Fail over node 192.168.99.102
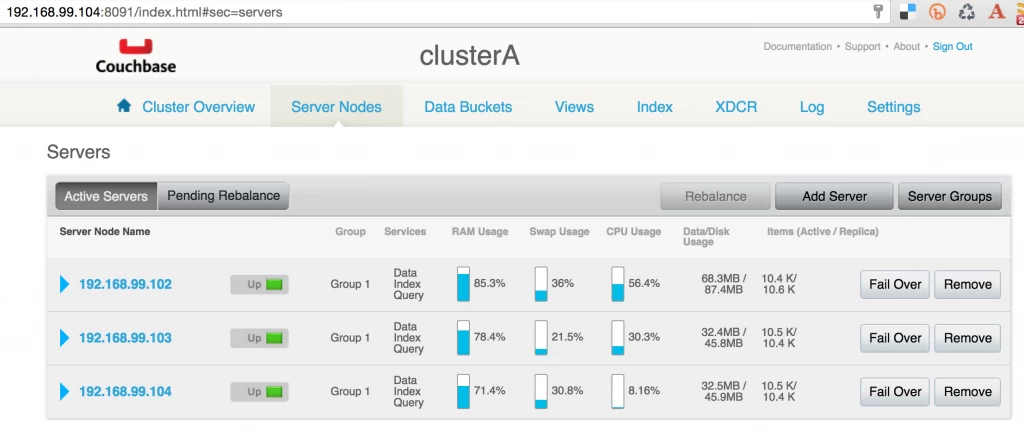Screen dimensions: 1024x435 [895, 284]
